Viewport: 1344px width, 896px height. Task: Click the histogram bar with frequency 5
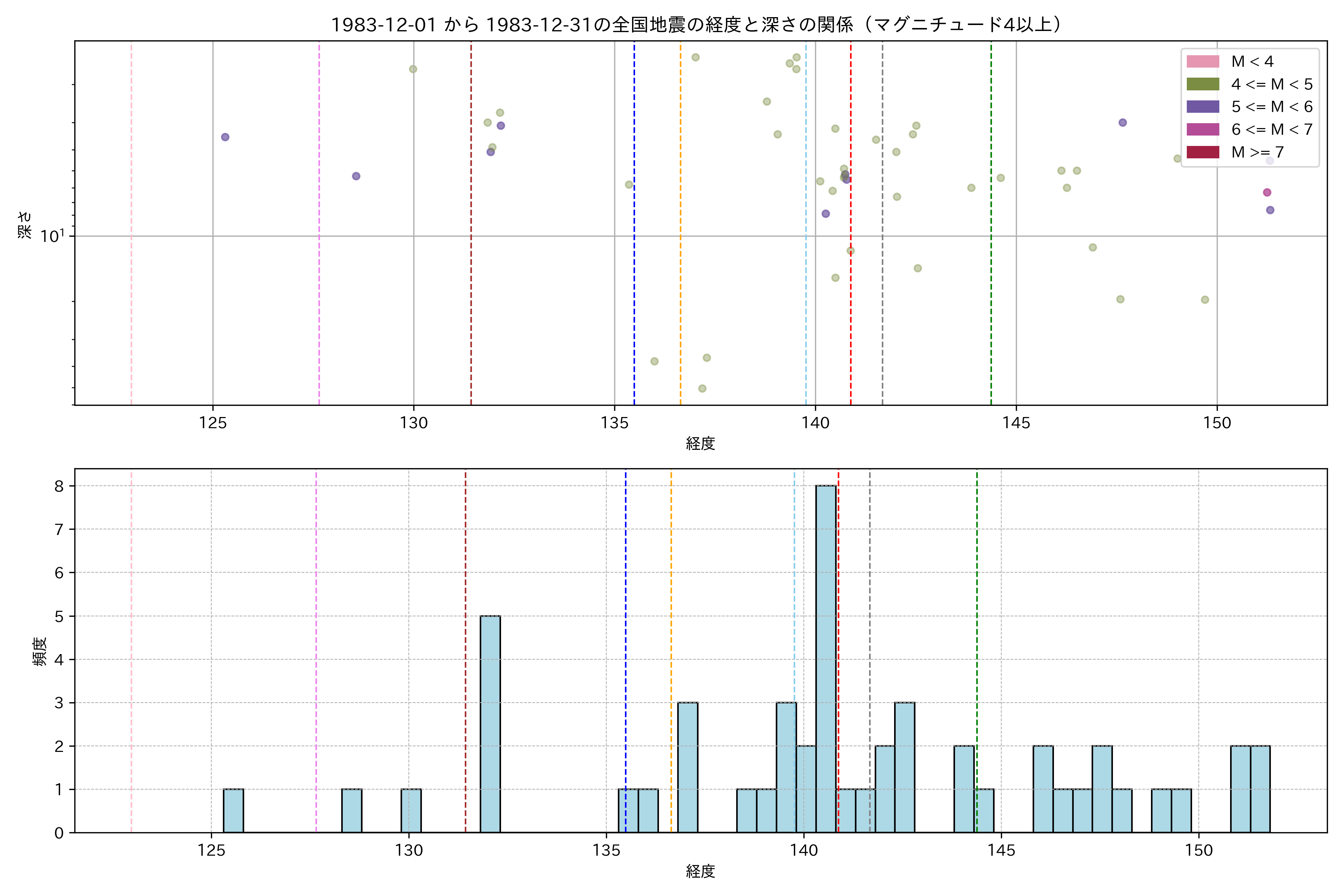[x=490, y=724]
